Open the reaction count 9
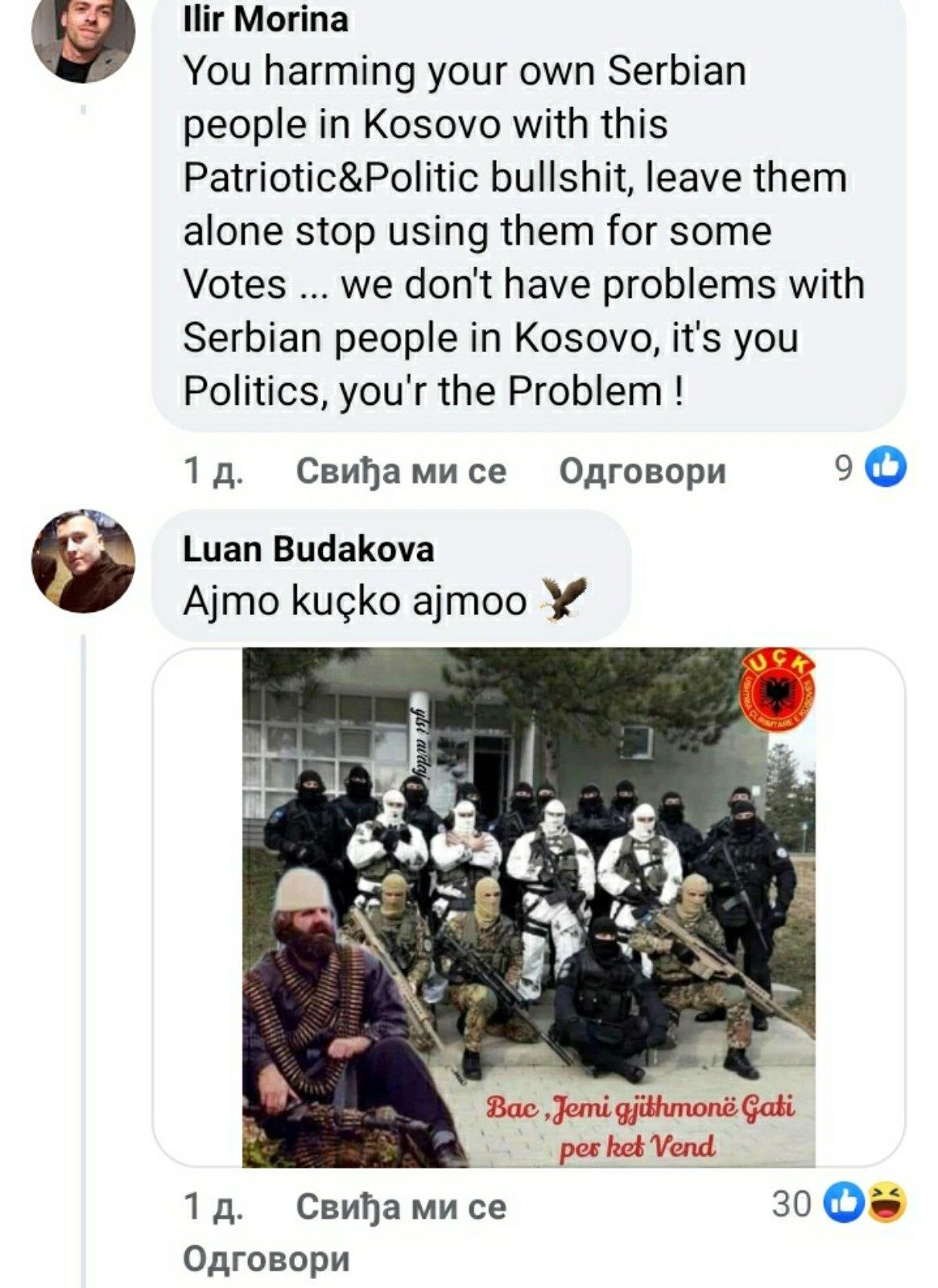The height and width of the screenshot is (1288, 938). pyautogui.click(x=843, y=468)
